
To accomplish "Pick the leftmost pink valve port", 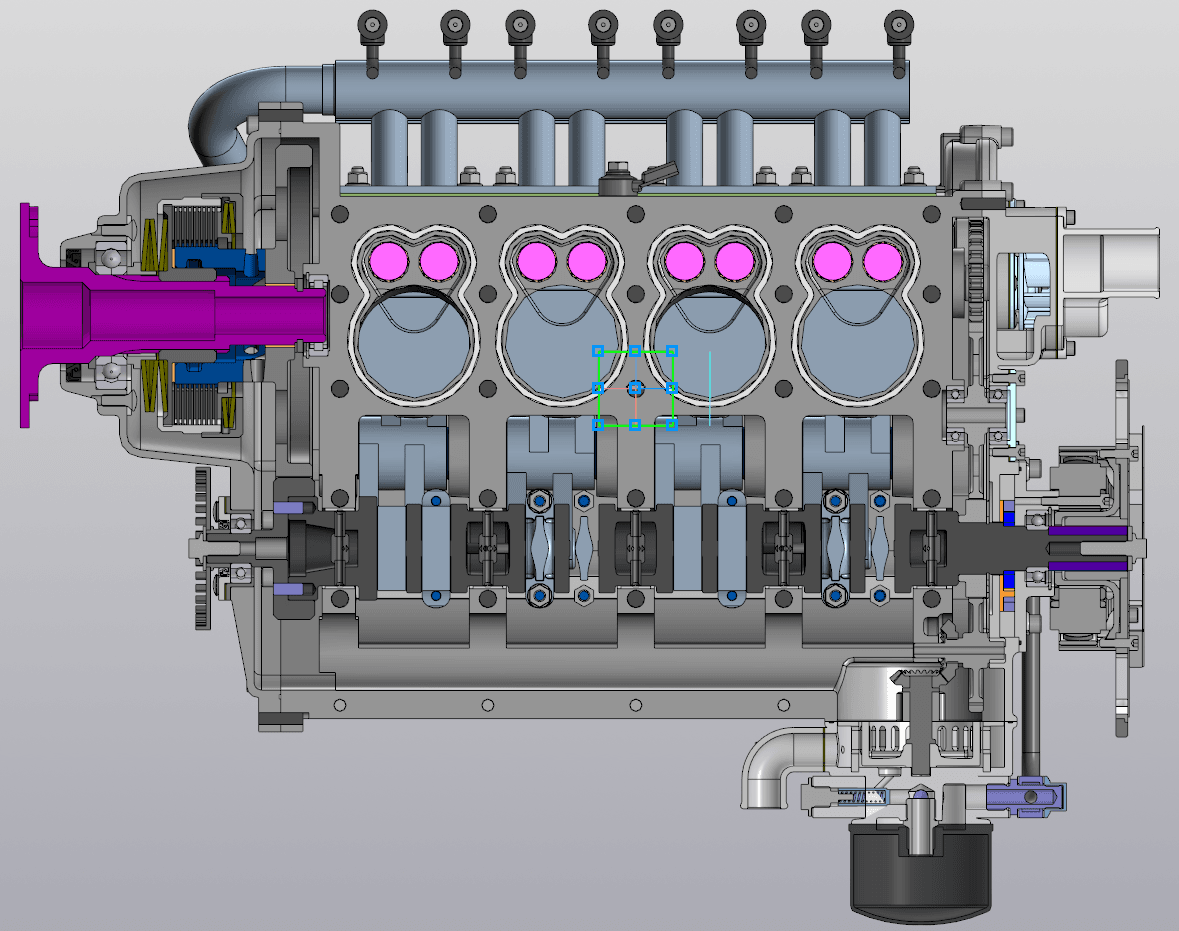I will pyautogui.click(x=389, y=261).
